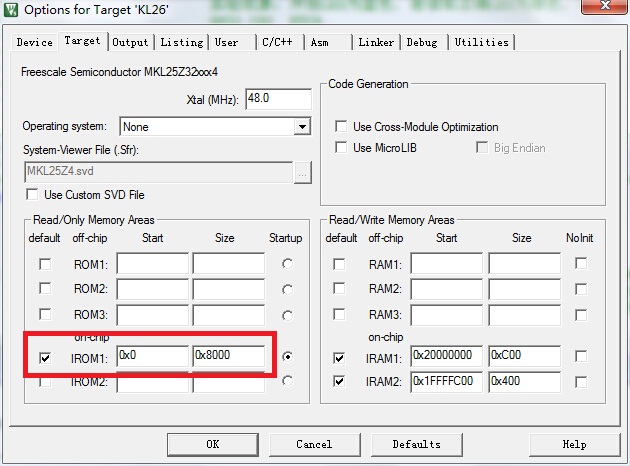Screen dimensions: 630x466
Task: Open the Linker tab
Action: (376, 42)
